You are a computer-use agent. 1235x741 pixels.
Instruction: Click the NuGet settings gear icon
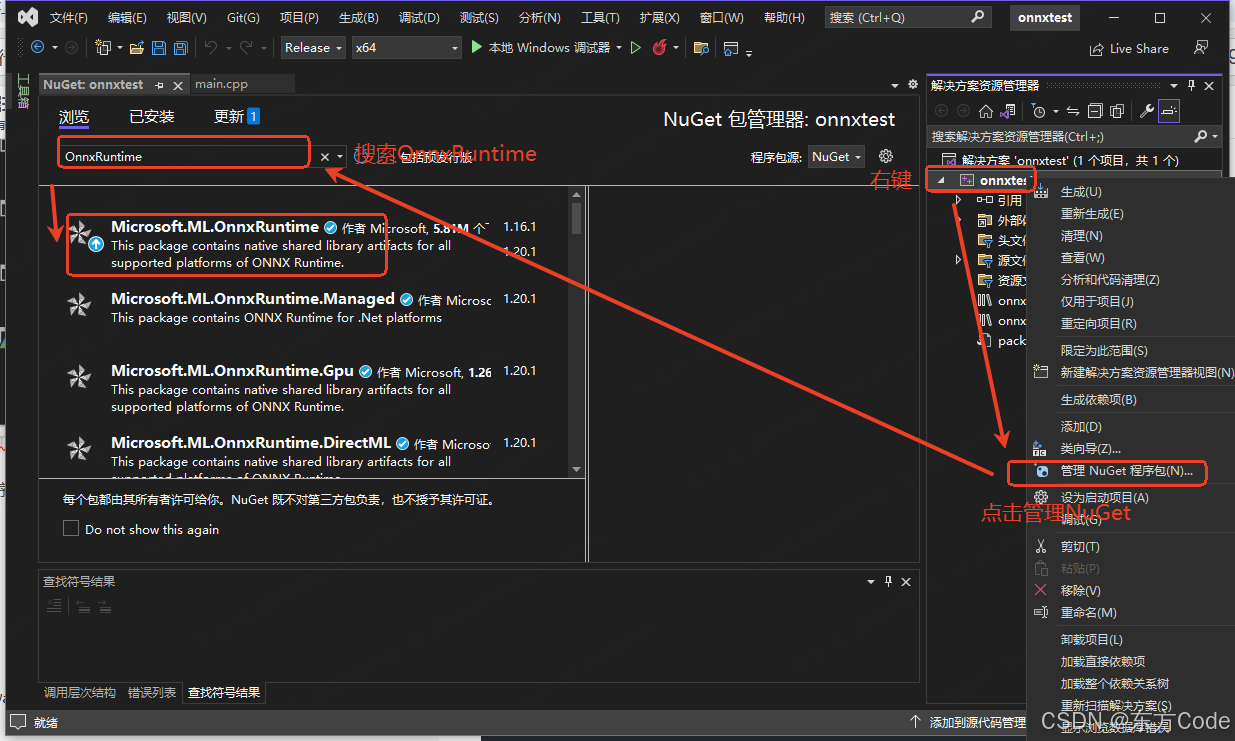(x=885, y=156)
